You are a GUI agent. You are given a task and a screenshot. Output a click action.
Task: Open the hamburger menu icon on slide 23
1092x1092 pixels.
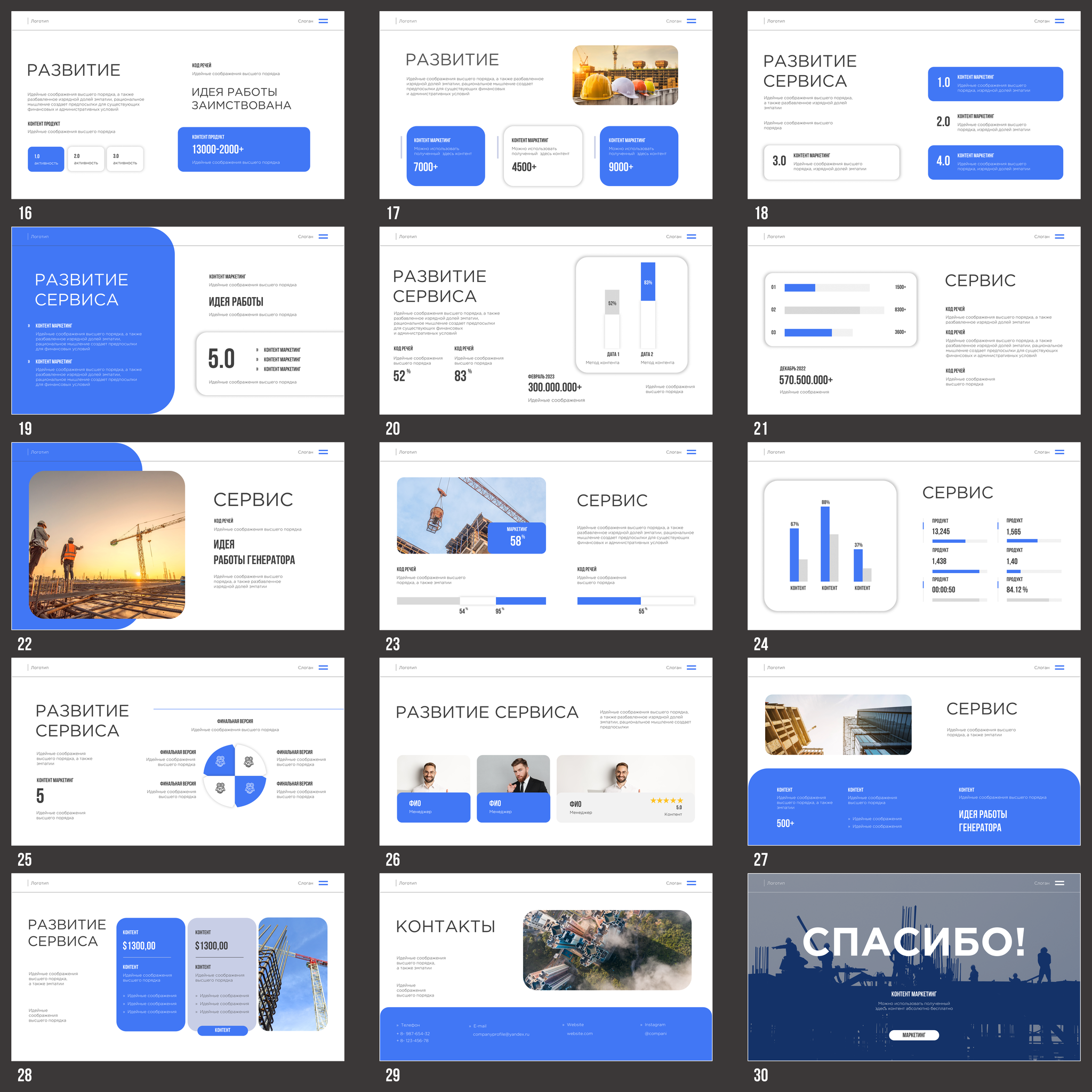click(691, 452)
